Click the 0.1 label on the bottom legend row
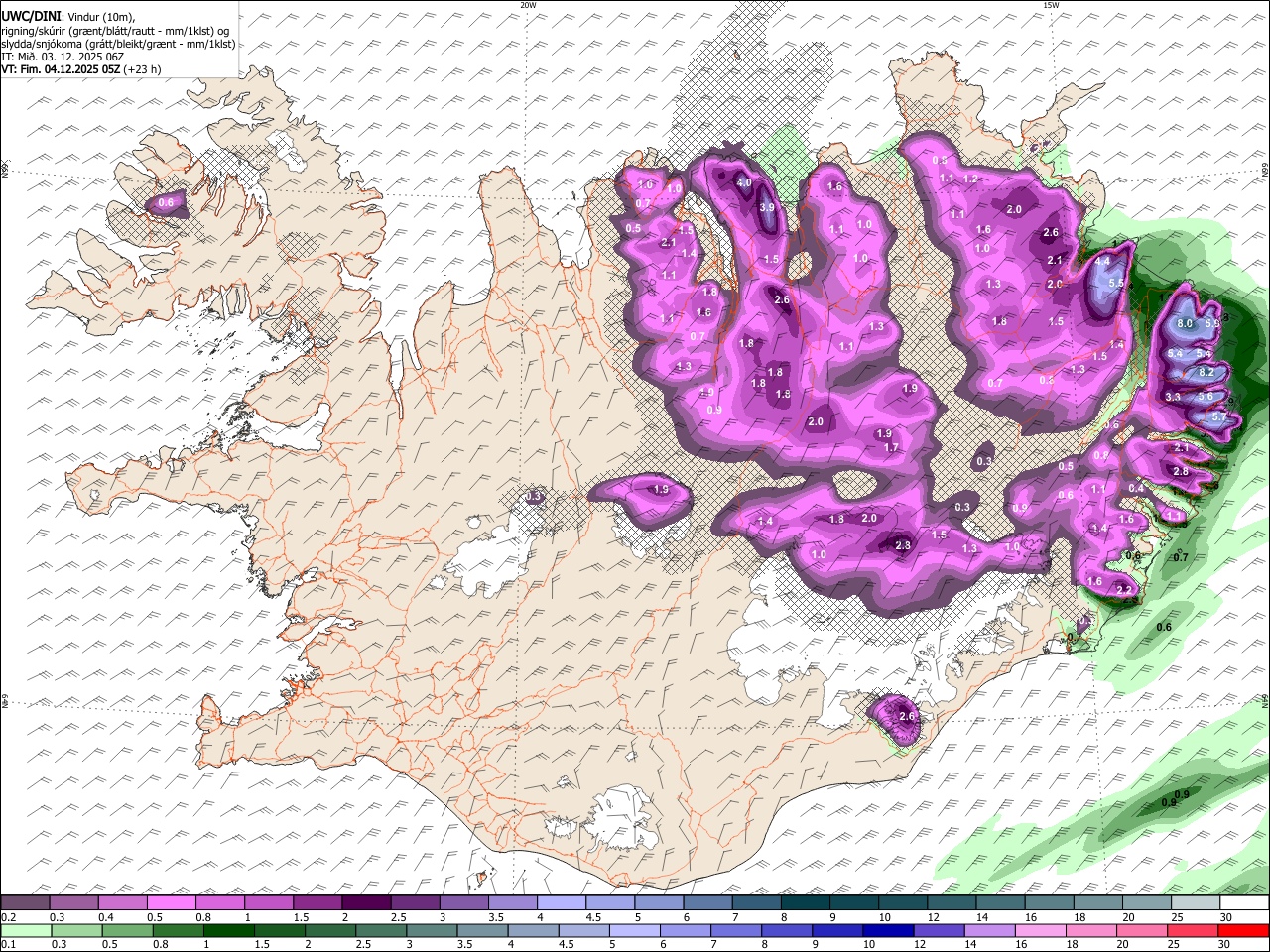Viewport: 1270px width, 952px height. 8,945
